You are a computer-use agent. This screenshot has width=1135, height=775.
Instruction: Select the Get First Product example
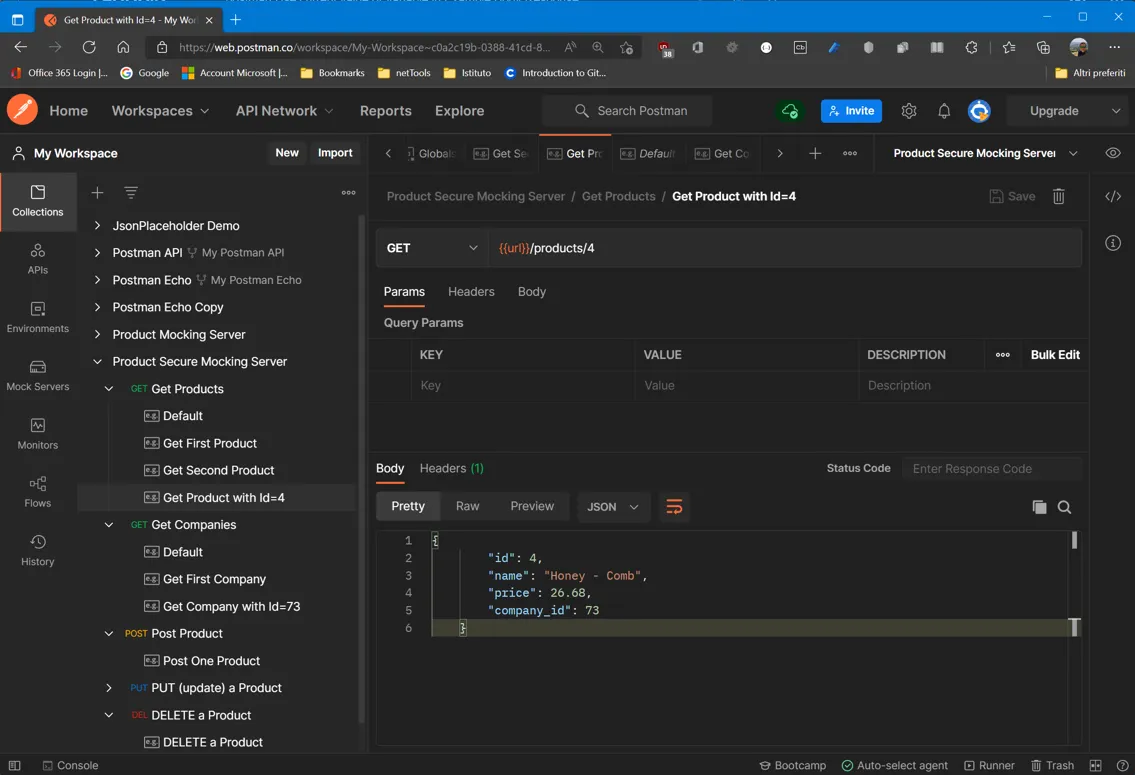pos(210,444)
